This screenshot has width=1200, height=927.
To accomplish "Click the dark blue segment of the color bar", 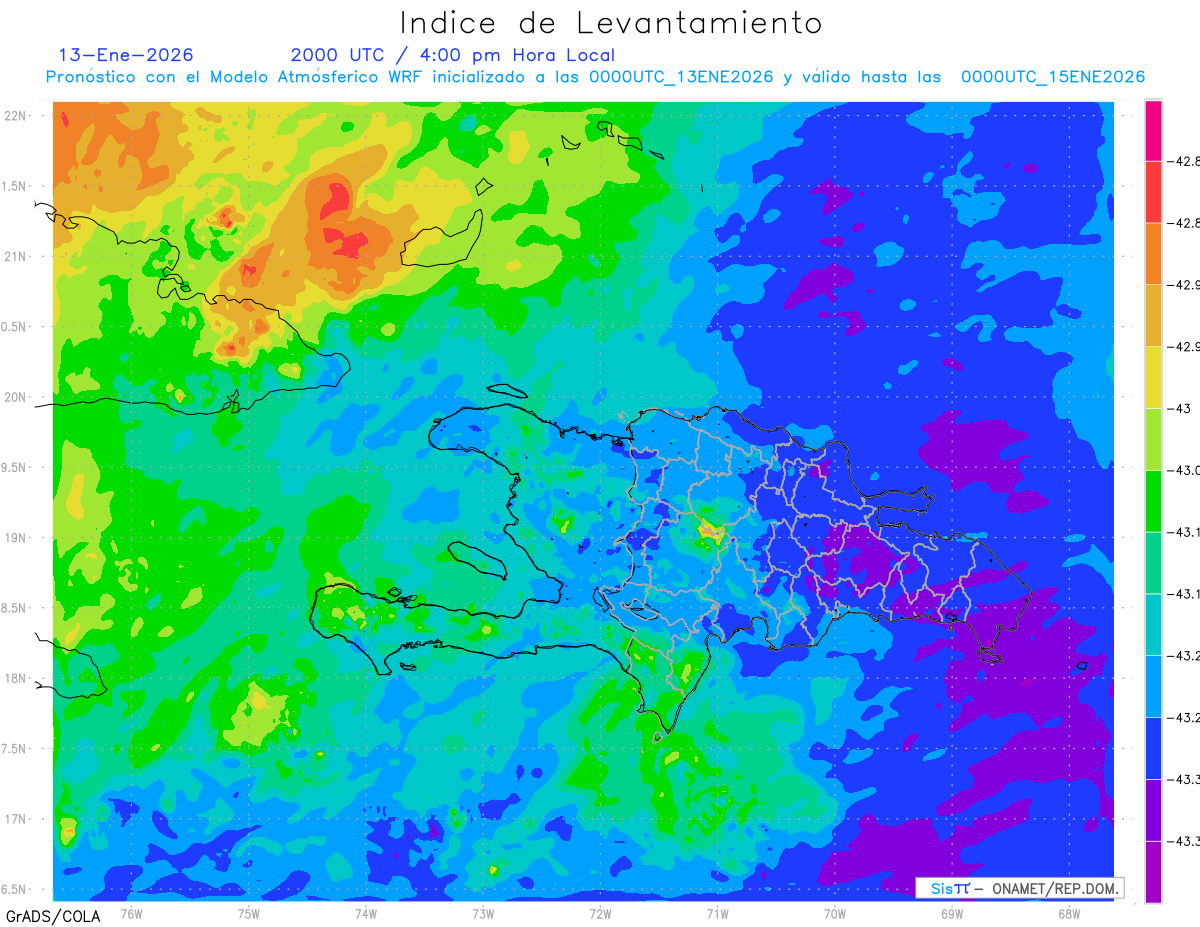I will 1153,747.
